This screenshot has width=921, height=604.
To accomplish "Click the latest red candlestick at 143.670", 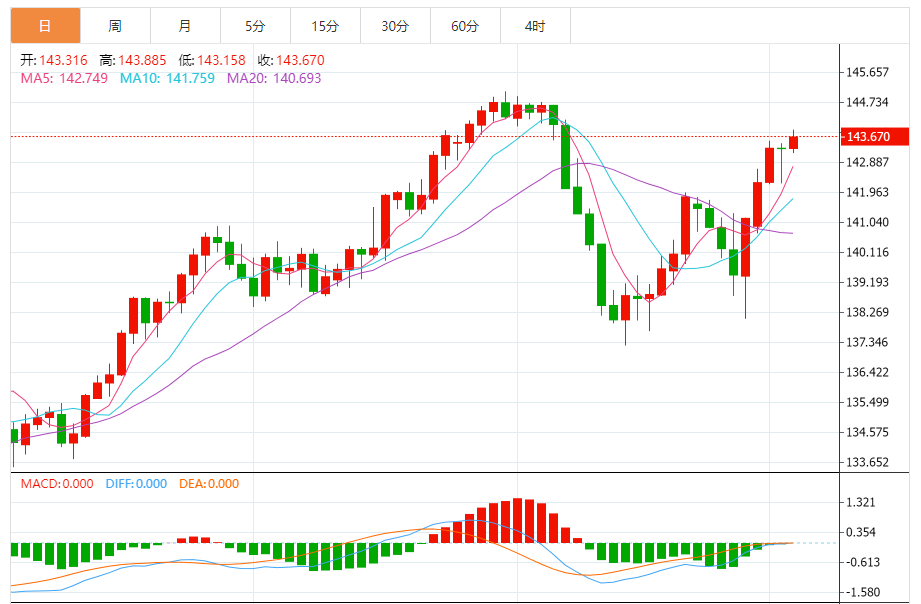I will click(794, 142).
